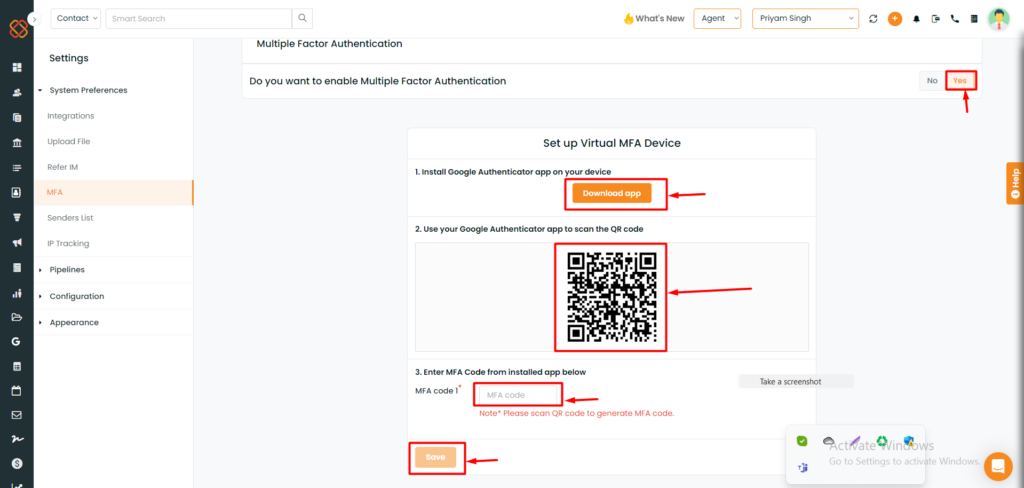Click the Download app button
This screenshot has height=488, width=1024.
point(612,193)
